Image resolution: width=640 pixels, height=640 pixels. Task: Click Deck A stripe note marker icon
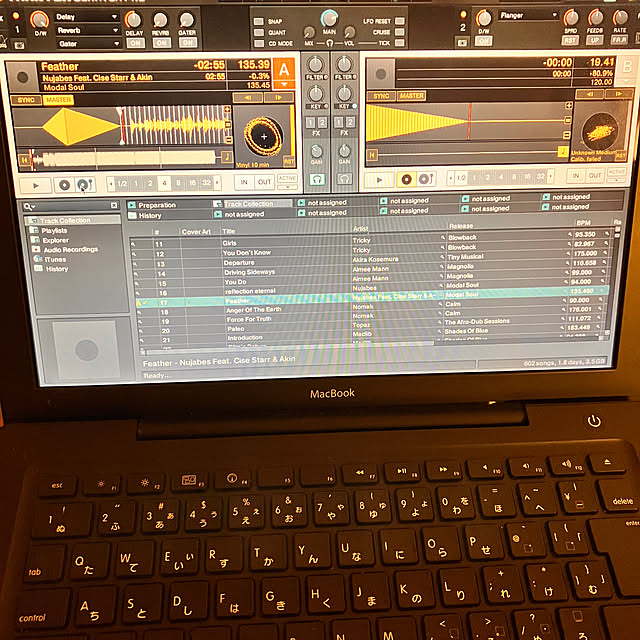[x=227, y=157]
